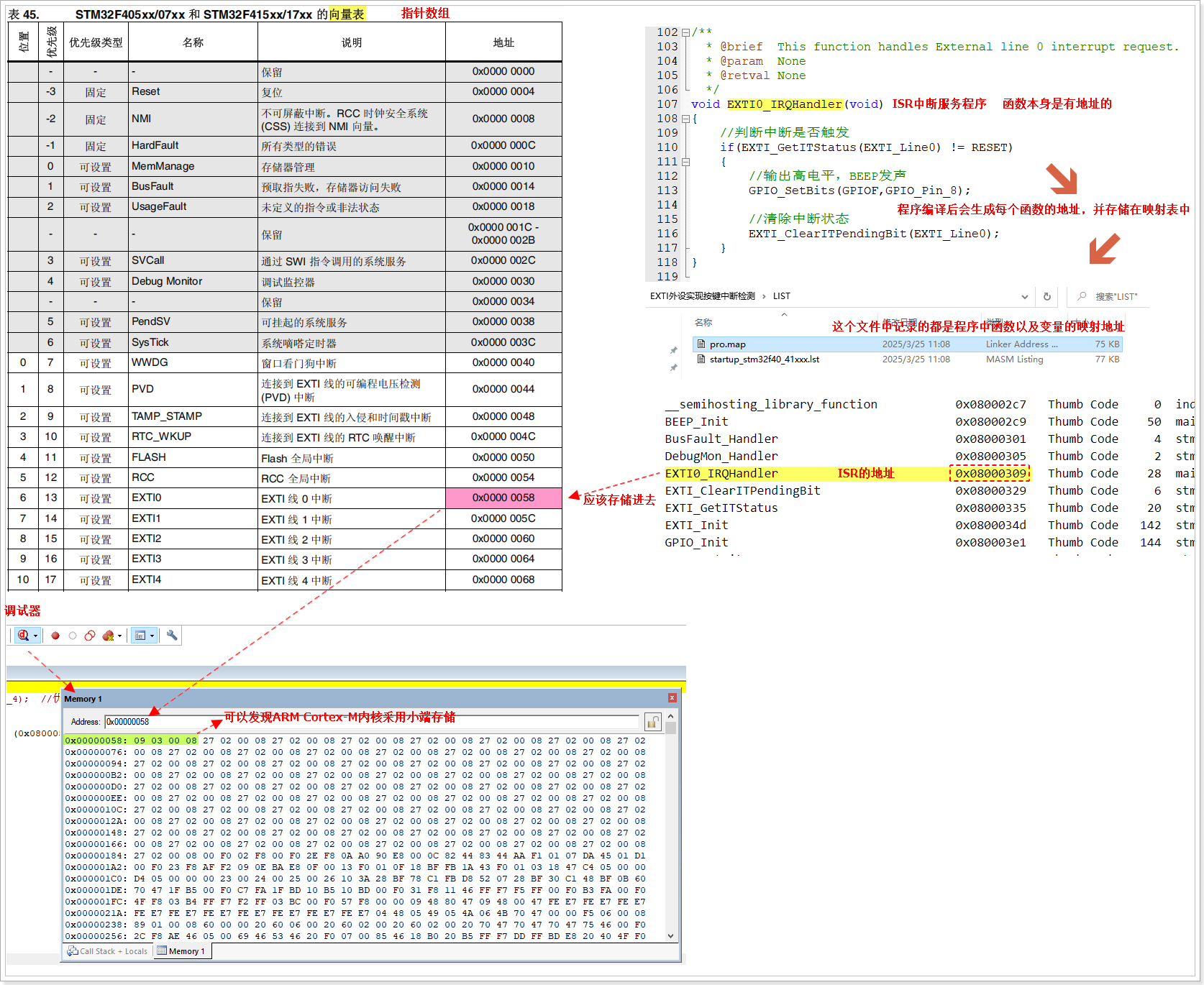
Task: Click the Memory window scroll-down arrow
Action: (x=670, y=936)
